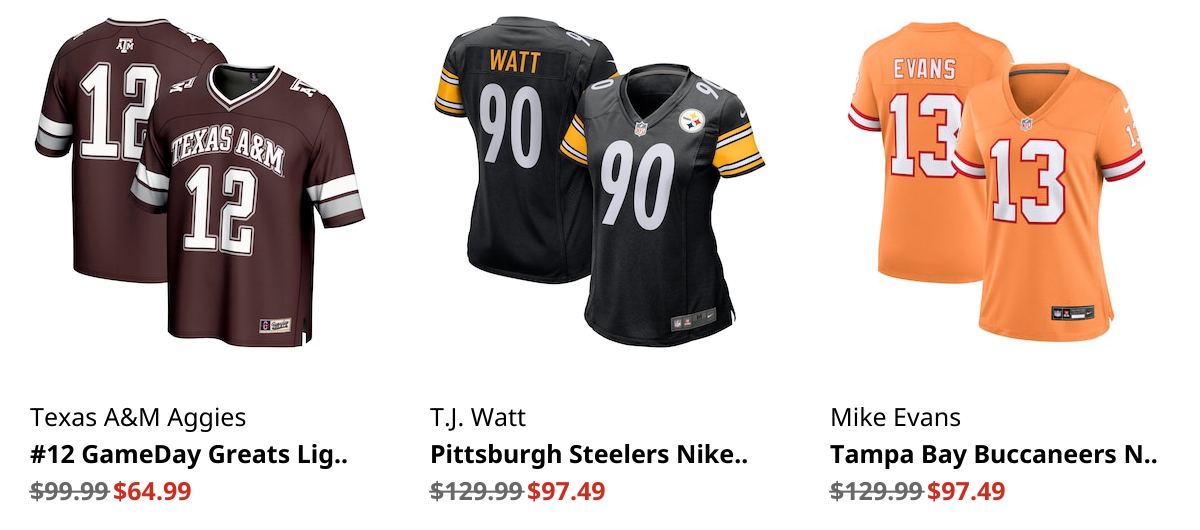Select the Mike Evans player name

[895, 417]
